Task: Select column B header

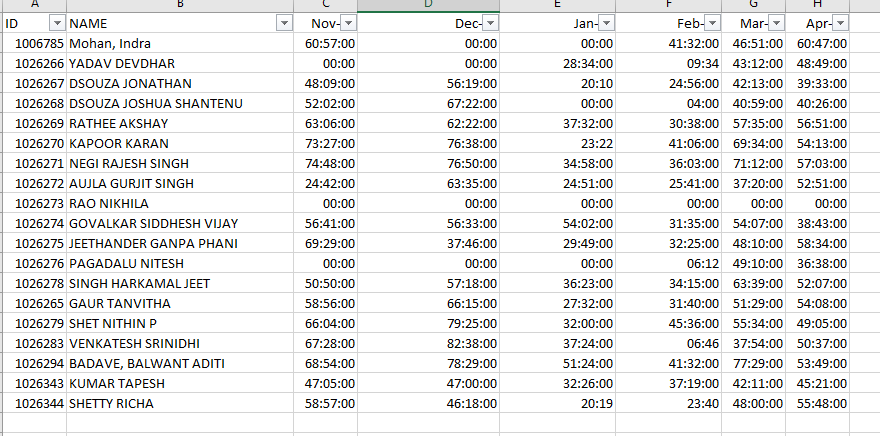Action: [180, 5]
